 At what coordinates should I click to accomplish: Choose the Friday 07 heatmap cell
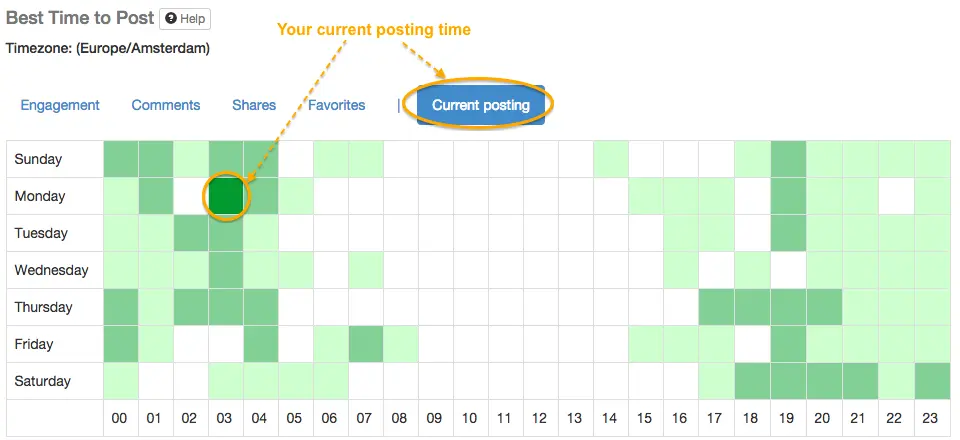tap(366, 344)
